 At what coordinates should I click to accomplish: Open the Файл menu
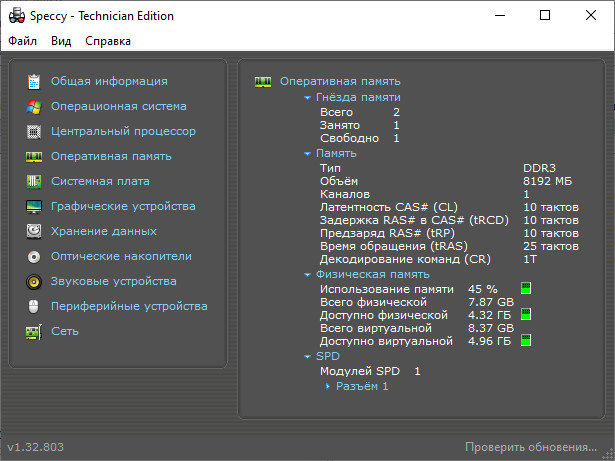(23, 41)
